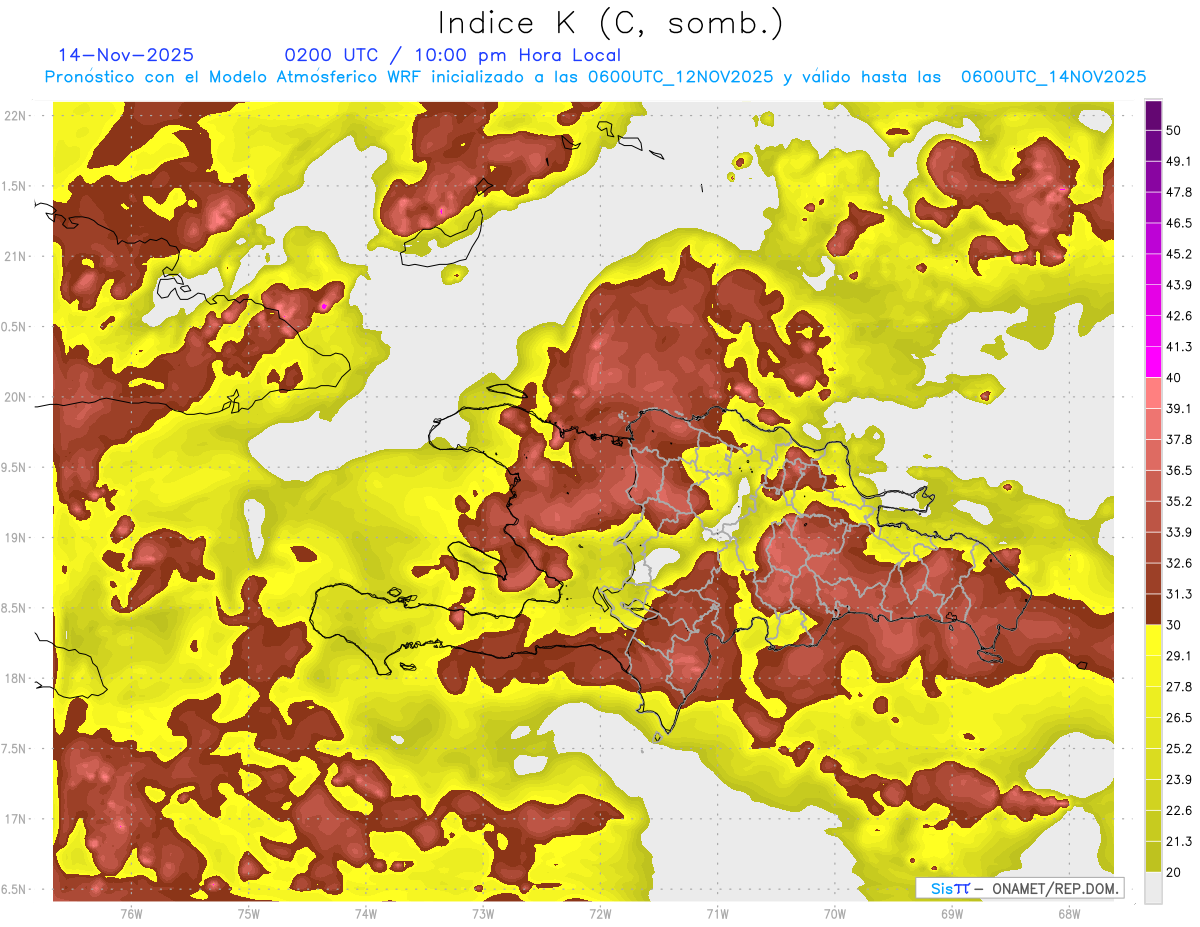Click legend value '35.2'
1200x927 pixels.
(1179, 501)
